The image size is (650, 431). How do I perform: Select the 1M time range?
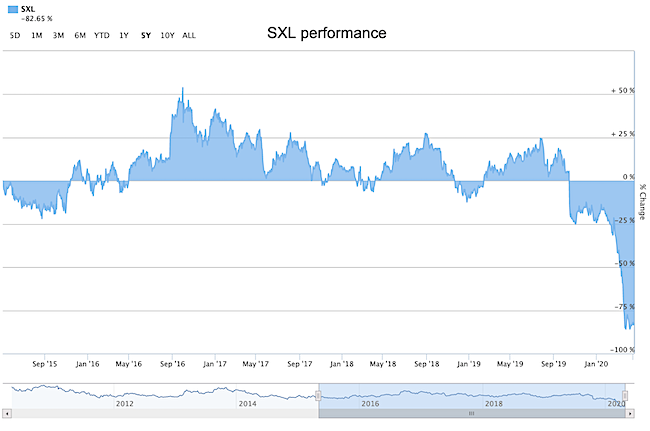37,36
